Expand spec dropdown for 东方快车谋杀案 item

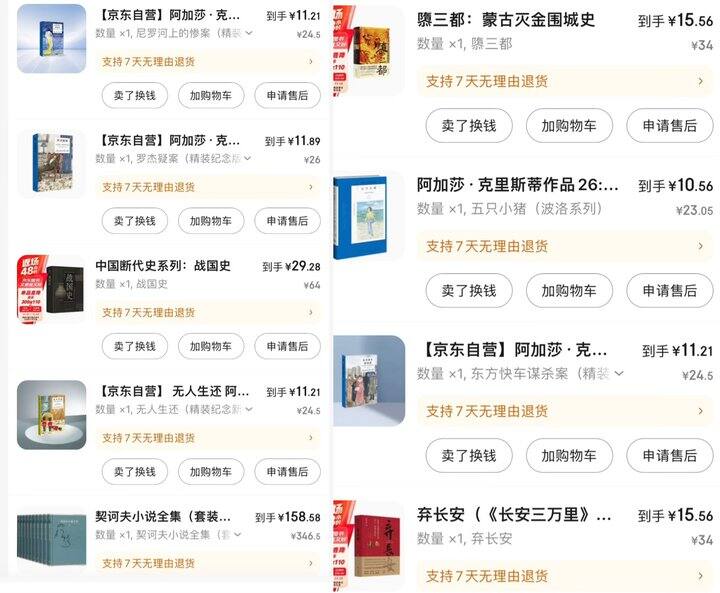click(x=619, y=373)
